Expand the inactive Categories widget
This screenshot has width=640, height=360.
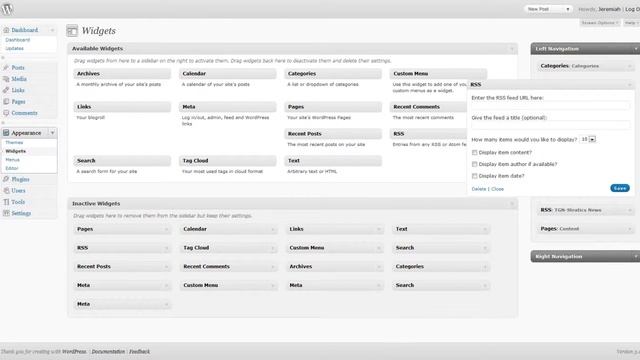485,267
